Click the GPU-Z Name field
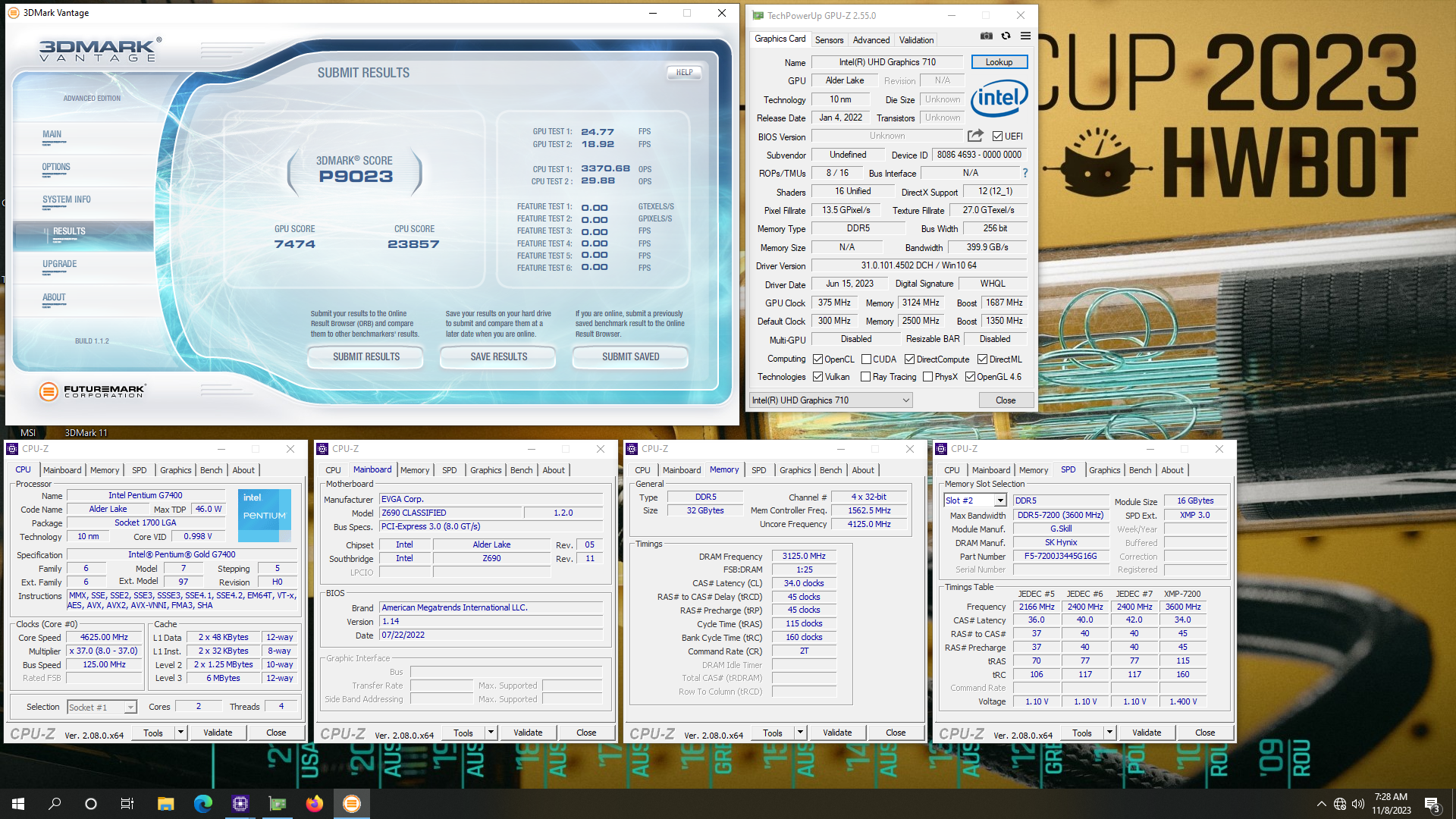 click(886, 62)
